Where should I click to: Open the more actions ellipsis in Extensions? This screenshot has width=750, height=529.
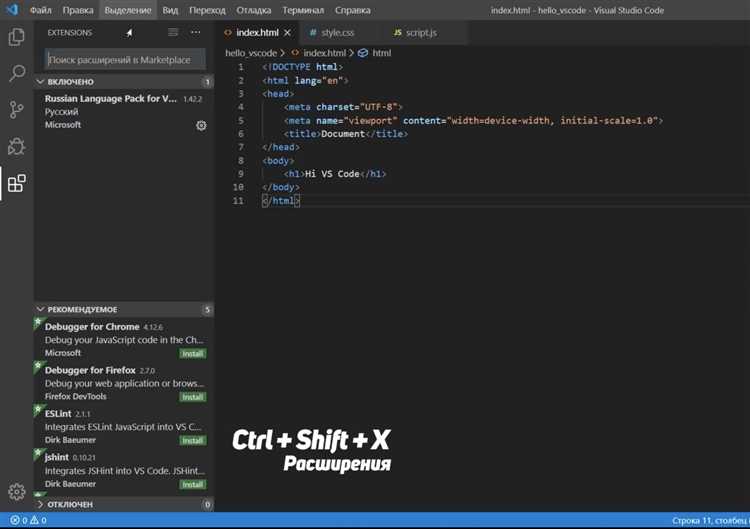click(x=196, y=33)
